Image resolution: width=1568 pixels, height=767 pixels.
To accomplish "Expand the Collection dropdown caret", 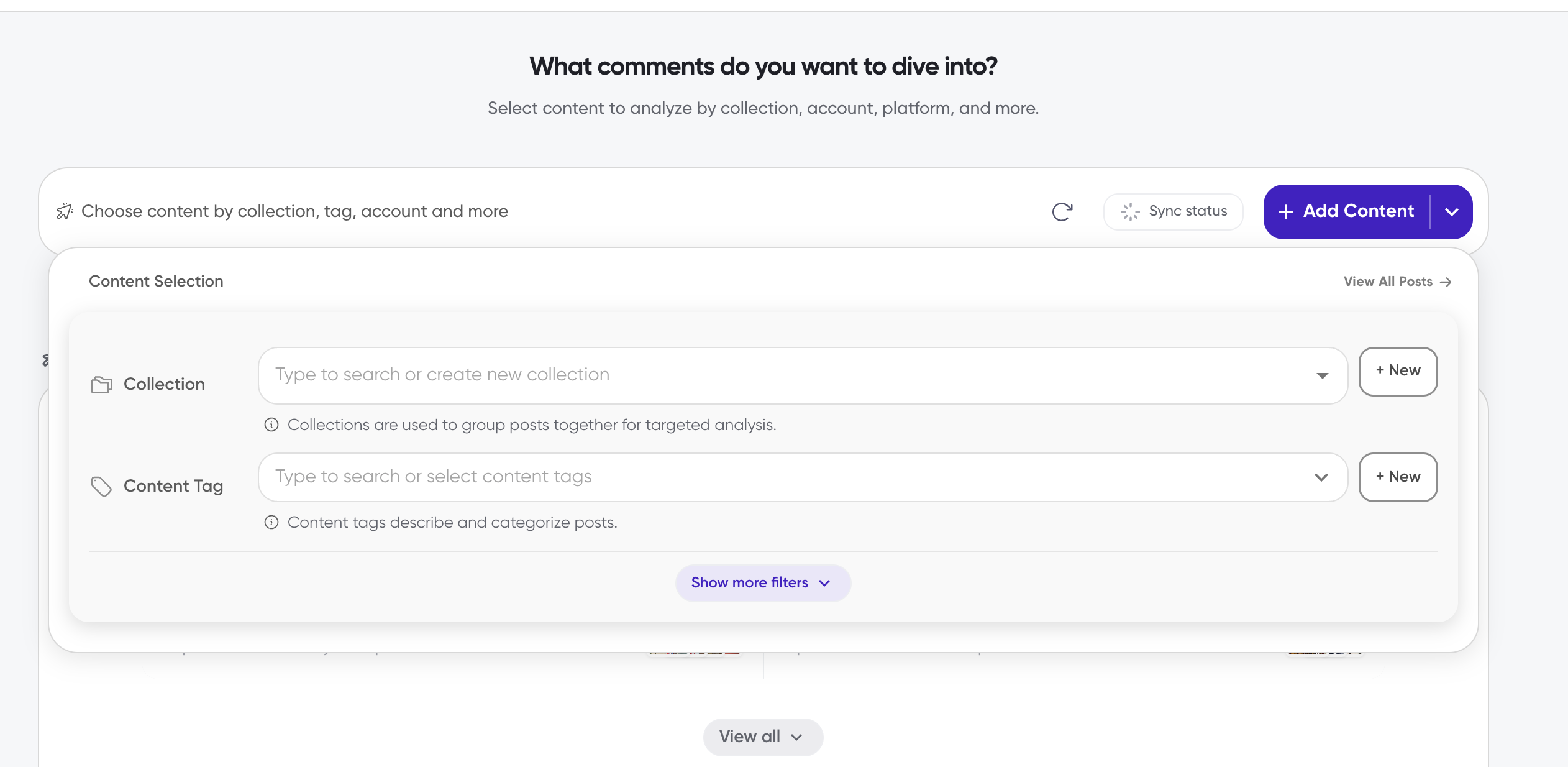I will 1322,375.
